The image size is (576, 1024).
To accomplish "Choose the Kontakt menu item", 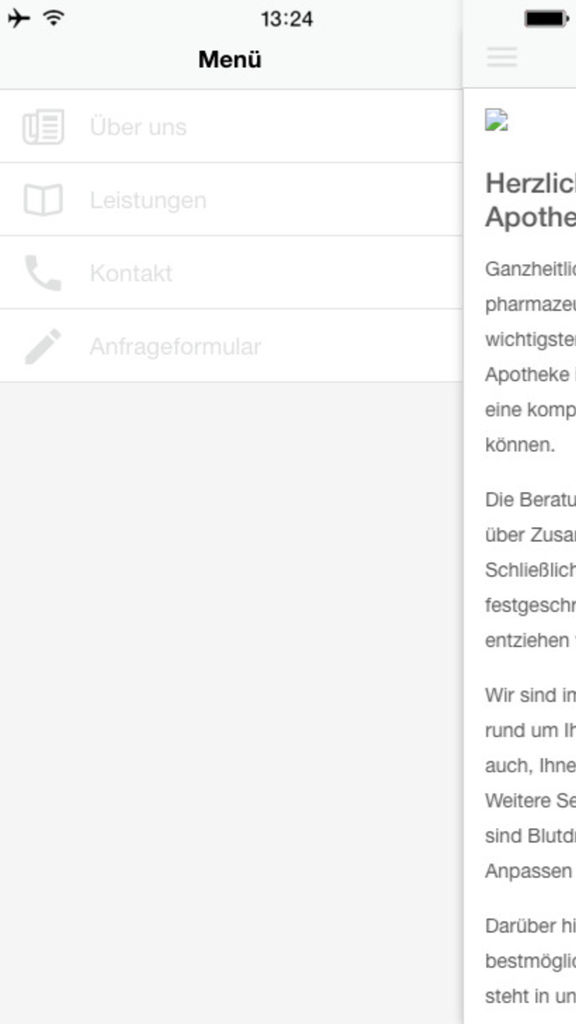I will point(231,272).
